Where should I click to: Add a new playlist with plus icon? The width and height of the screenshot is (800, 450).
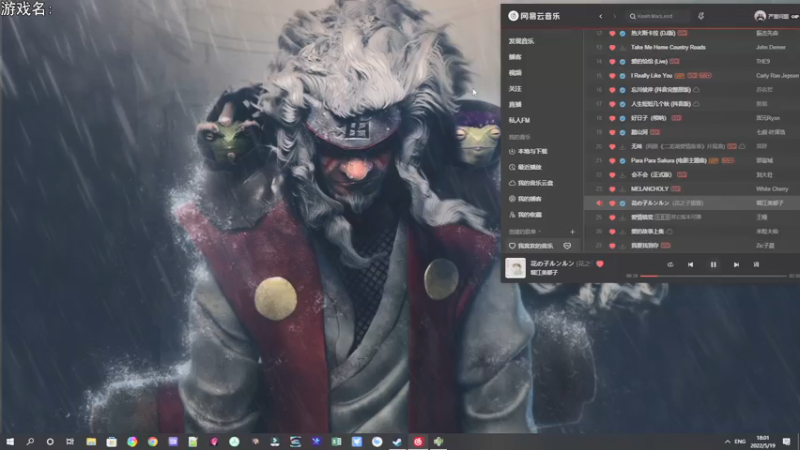pyautogui.click(x=572, y=232)
